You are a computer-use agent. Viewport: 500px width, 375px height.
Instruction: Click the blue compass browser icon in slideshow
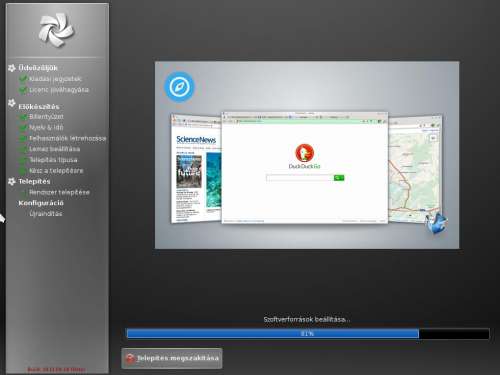tap(179, 87)
